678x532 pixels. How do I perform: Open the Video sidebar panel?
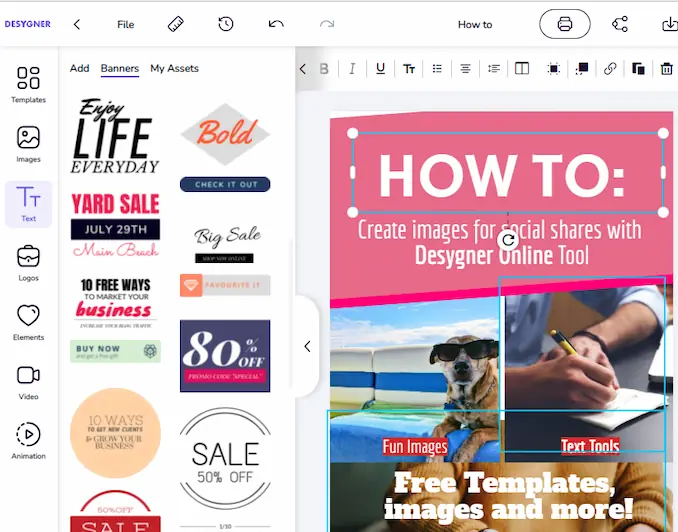click(29, 382)
